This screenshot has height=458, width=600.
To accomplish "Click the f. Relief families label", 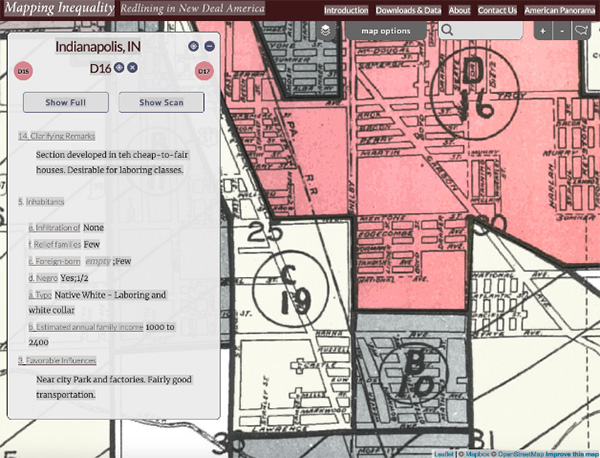I will click(55, 244).
